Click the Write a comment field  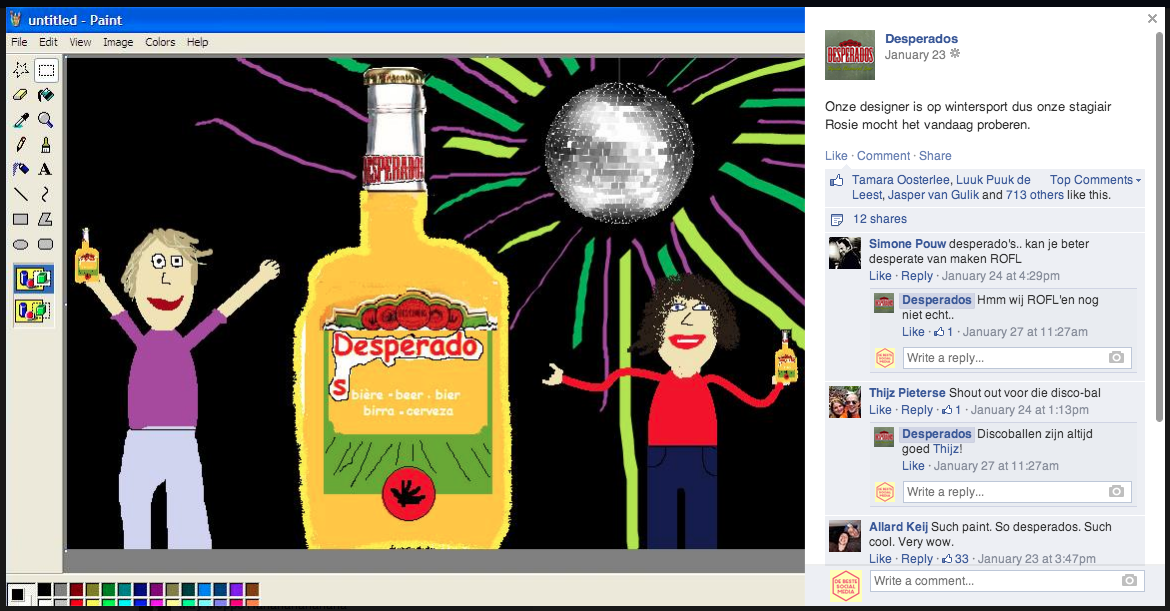pos(990,581)
